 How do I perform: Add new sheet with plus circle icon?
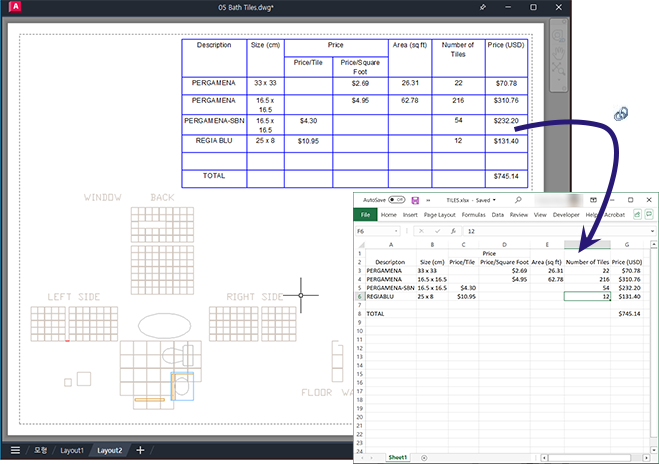point(424,458)
